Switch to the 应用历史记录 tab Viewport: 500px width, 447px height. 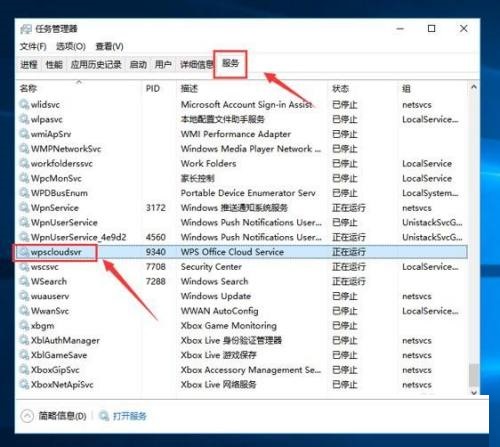pyautogui.click(x=96, y=64)
